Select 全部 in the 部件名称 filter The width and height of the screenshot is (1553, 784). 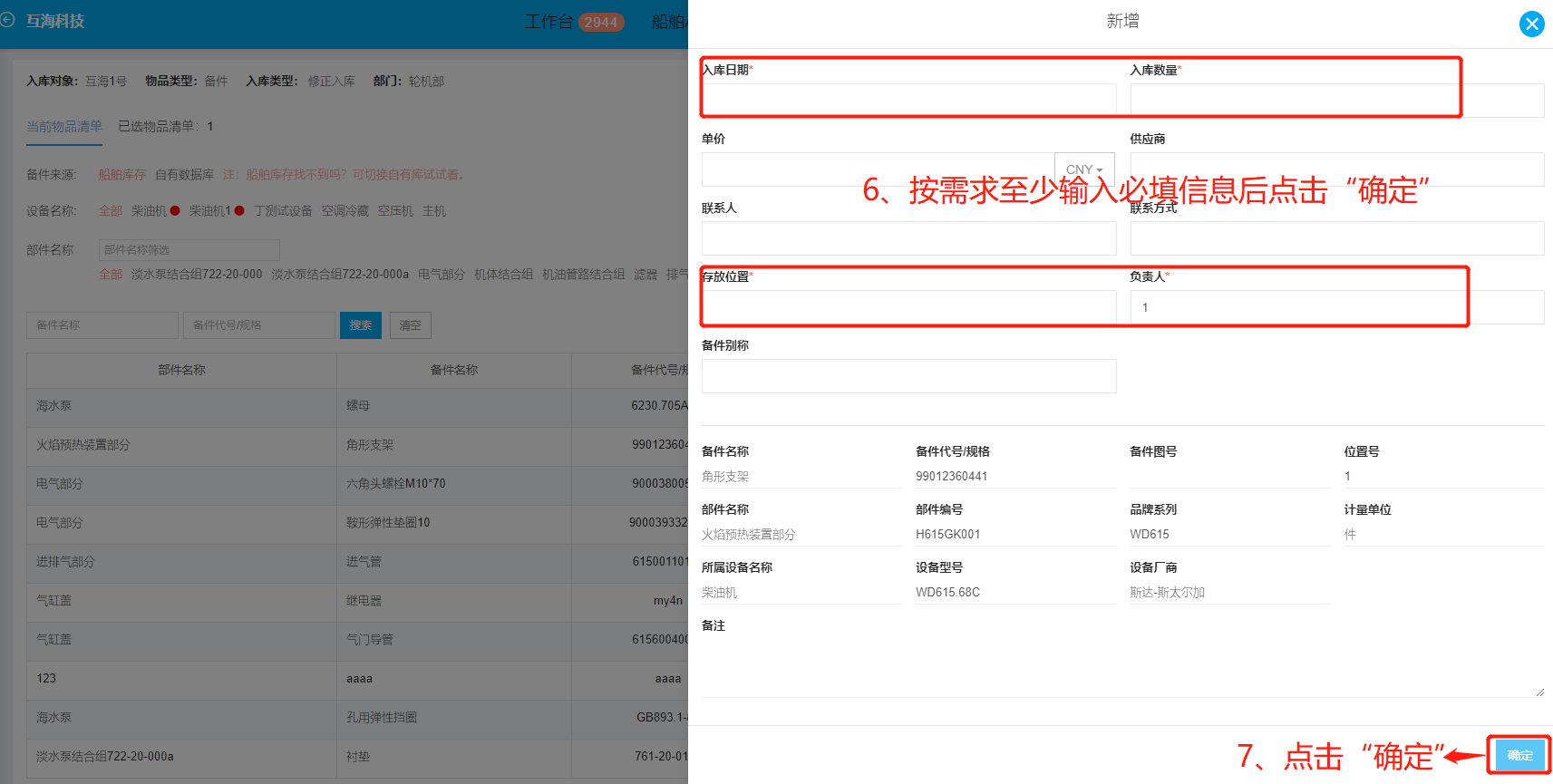pos(110,274)
